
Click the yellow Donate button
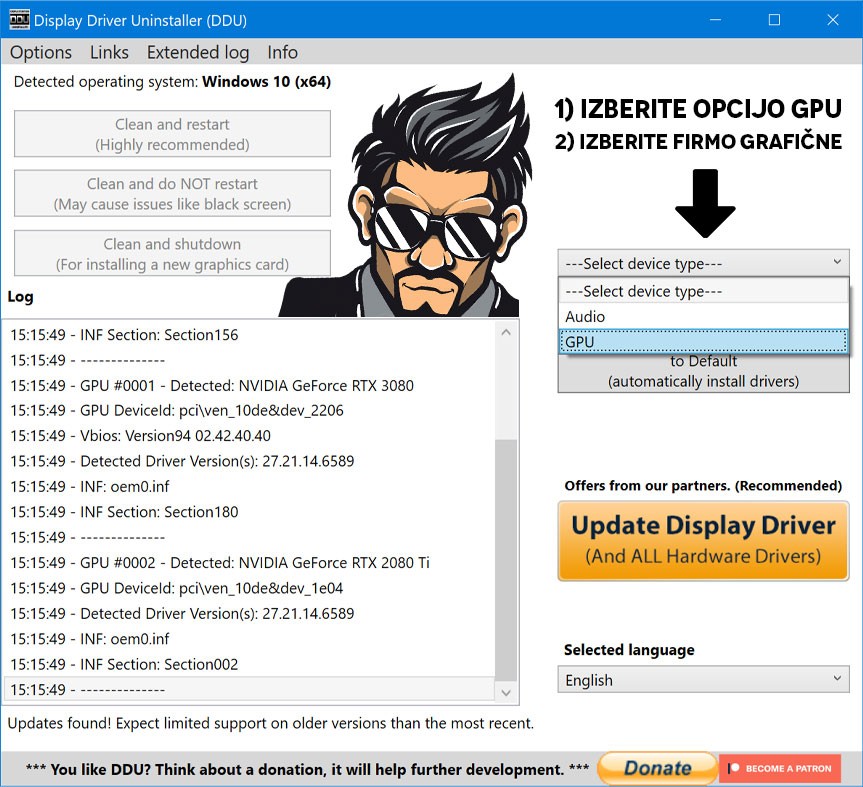(x=657, y=768)
